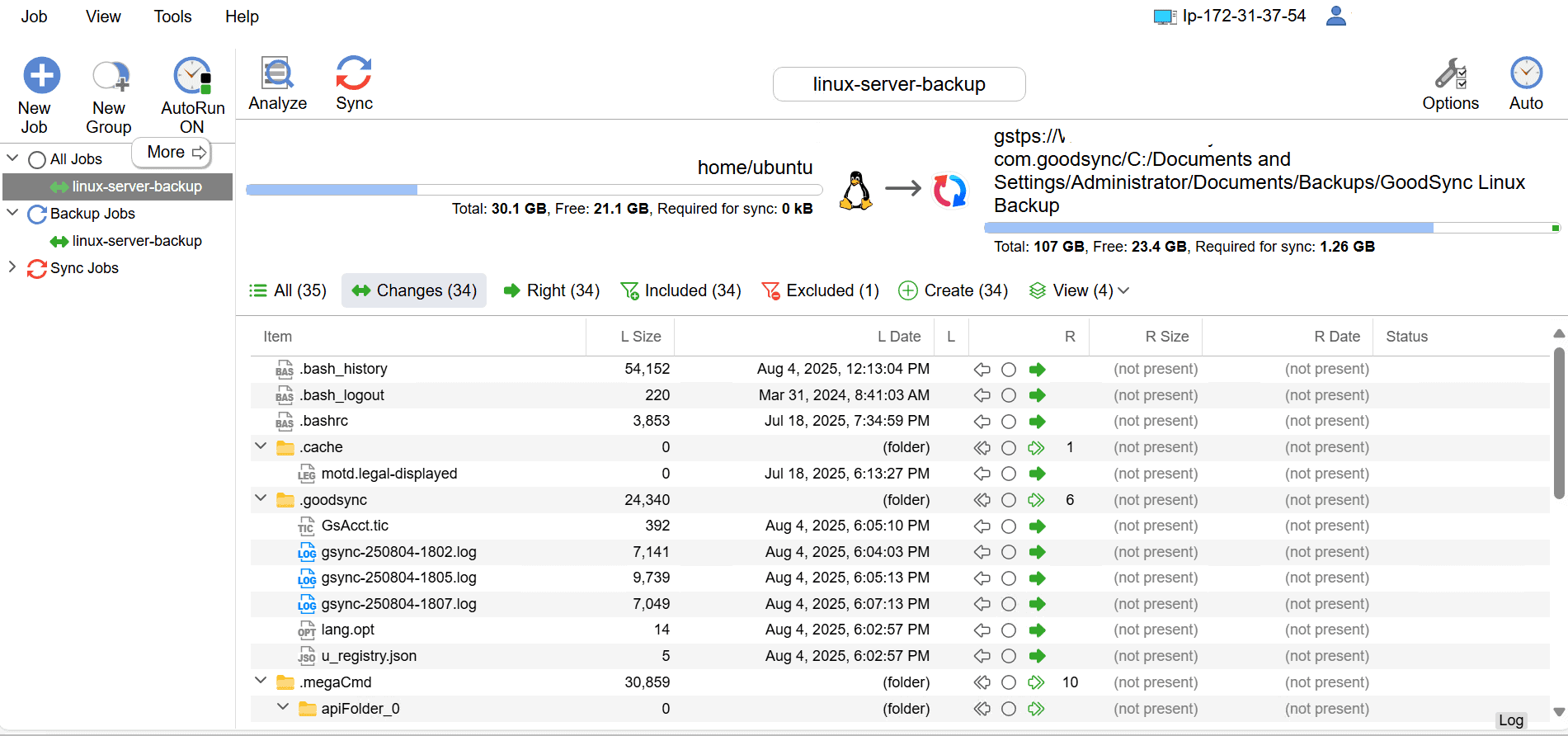
Task: Collapse the All Jobs tree node
Action: point(12,157)
